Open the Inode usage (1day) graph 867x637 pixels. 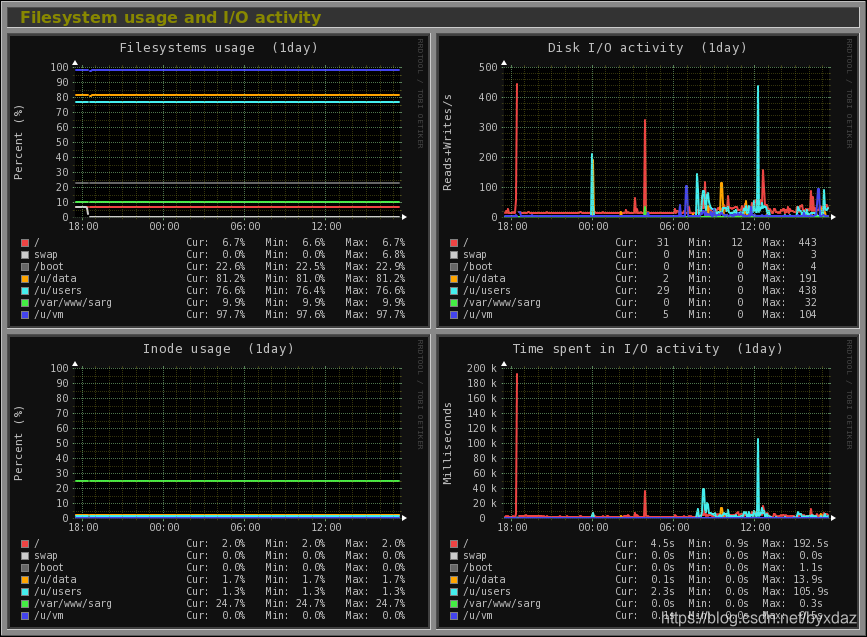pyautogui.click(x=219, y=482)
